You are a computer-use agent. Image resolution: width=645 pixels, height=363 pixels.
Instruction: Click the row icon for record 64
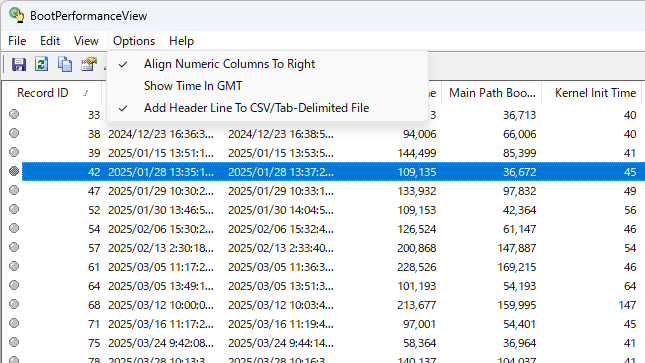(x=14, y=285)
